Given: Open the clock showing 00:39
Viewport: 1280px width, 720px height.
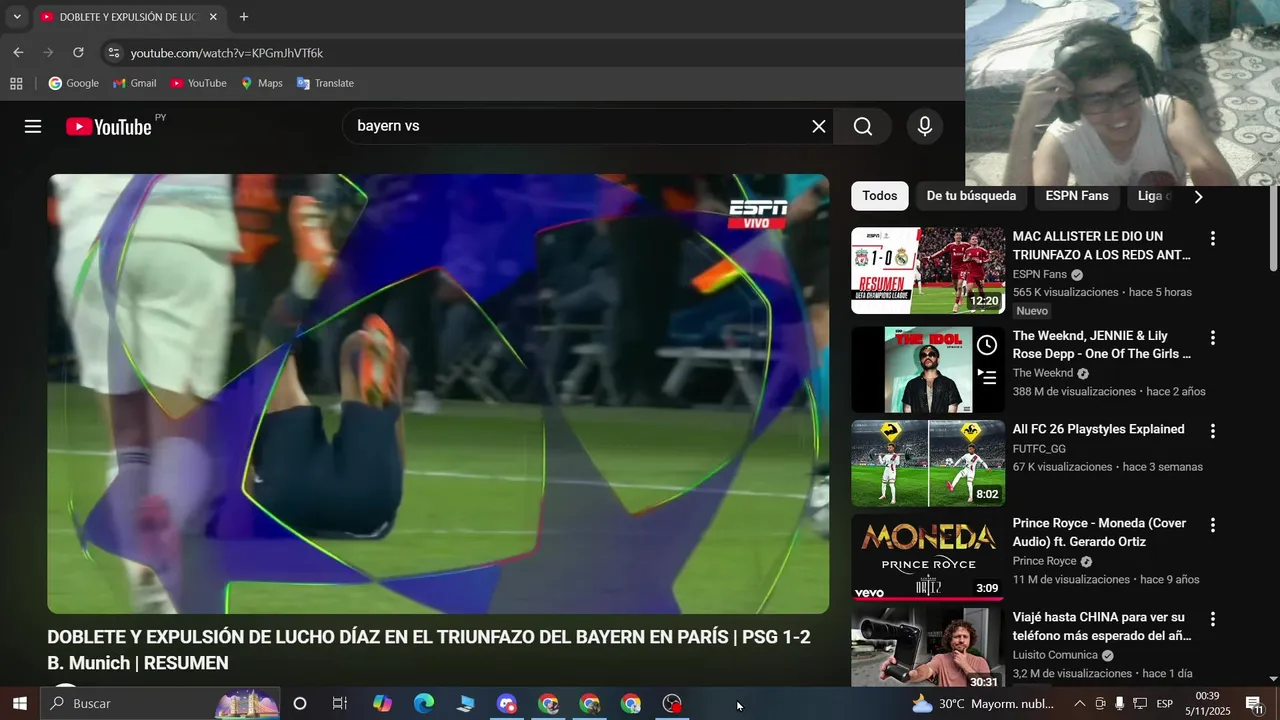Looking at the screenshot, I should 1207,704.
